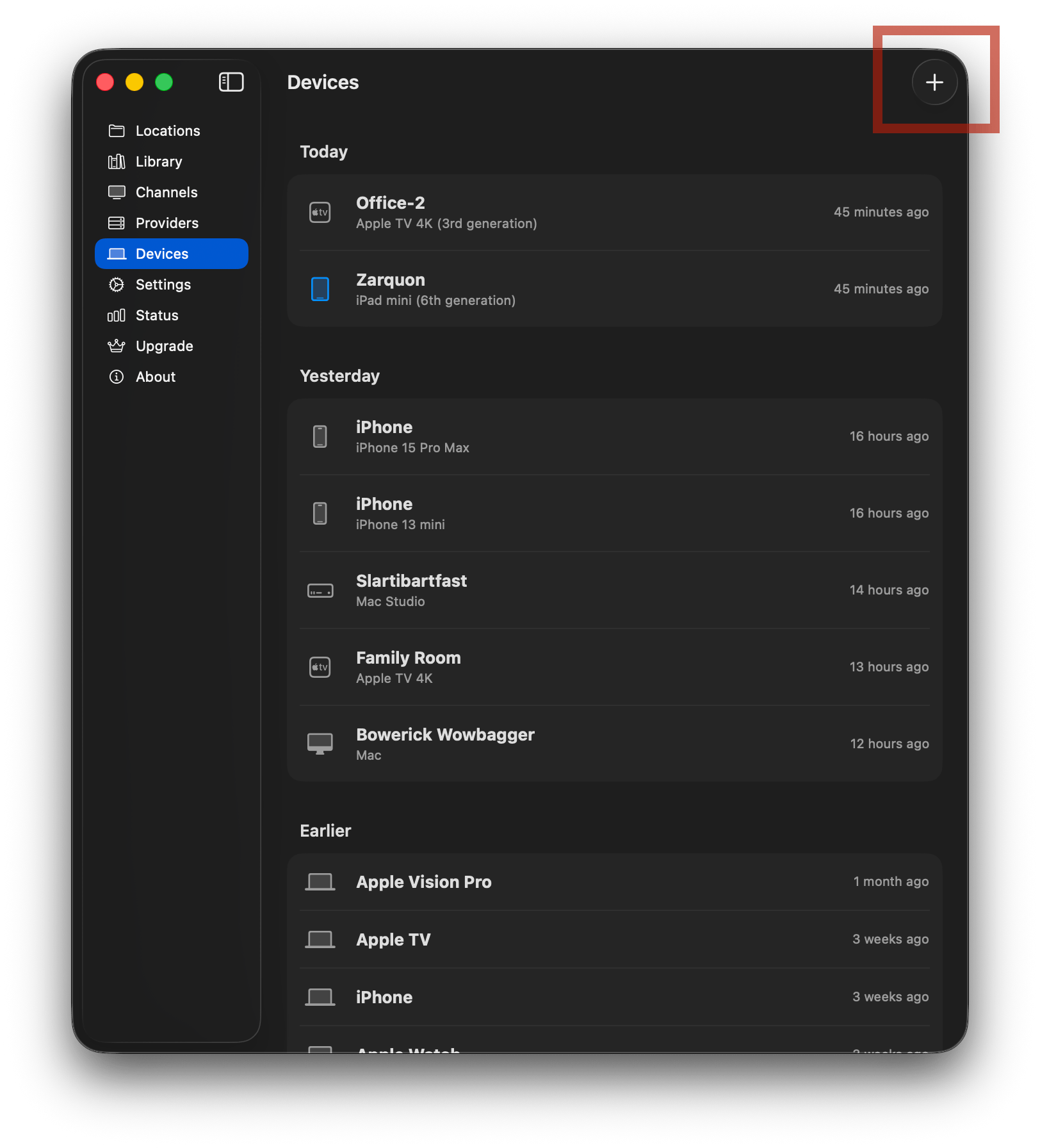Screen dimensions: 1040x1148
Task: Click the Slartibartfast Mac Studio icon
Action: click(x=320, y=590)
